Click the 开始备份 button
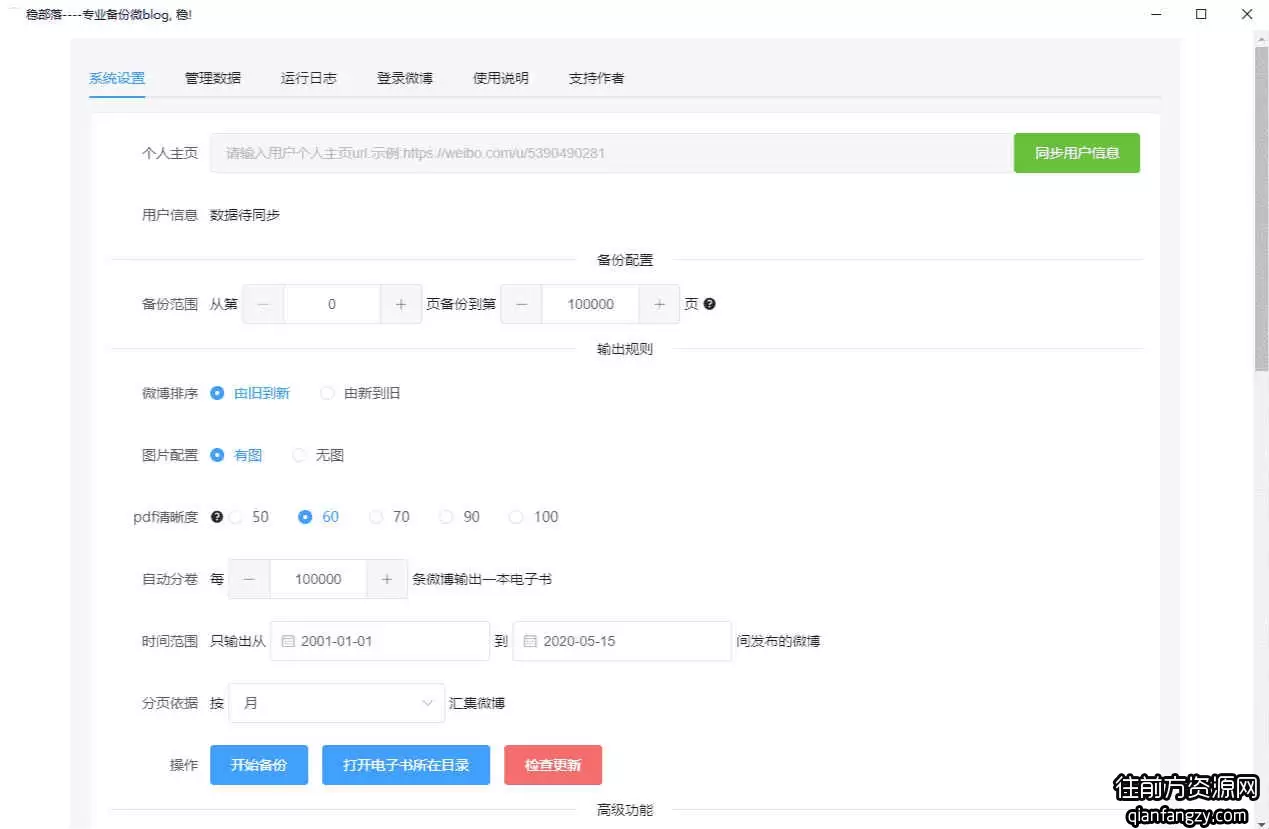The height and width of the screenshot is (829, 1269). (259, 765)
